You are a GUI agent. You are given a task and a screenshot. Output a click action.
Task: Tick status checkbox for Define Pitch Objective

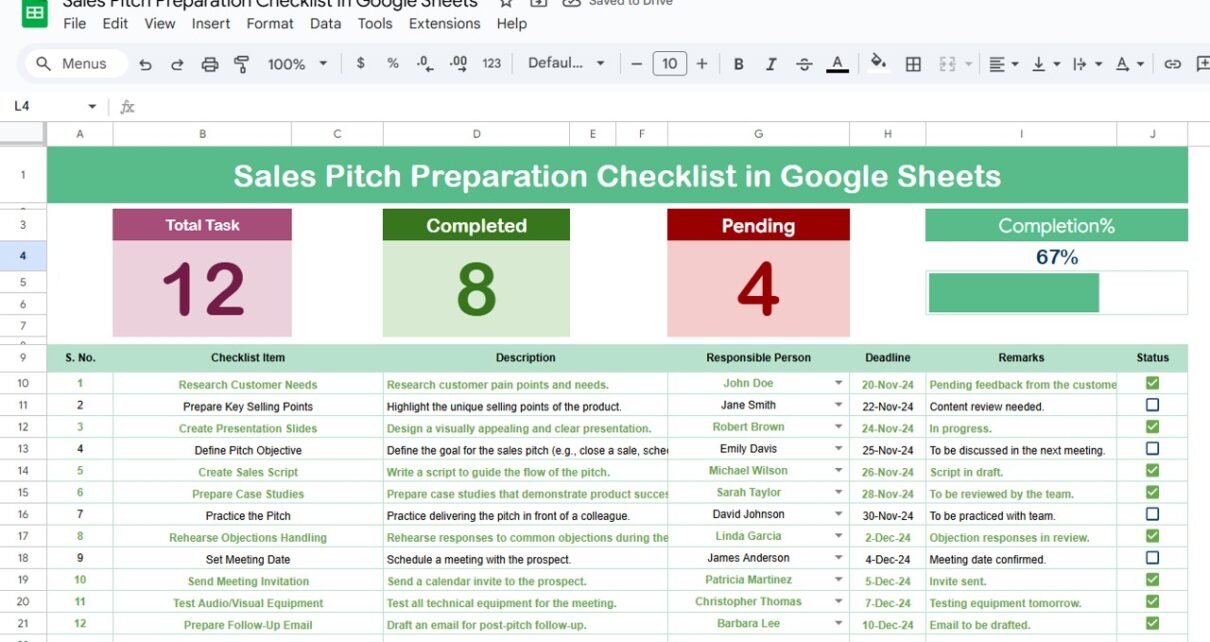tap(1152, 449)
